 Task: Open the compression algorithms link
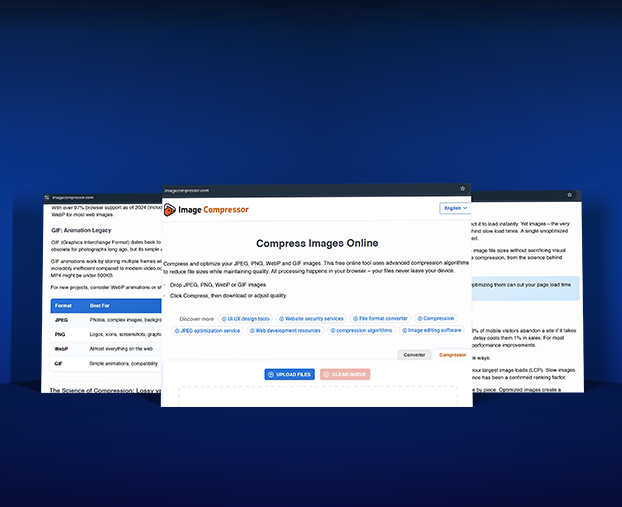pos(361,330)
